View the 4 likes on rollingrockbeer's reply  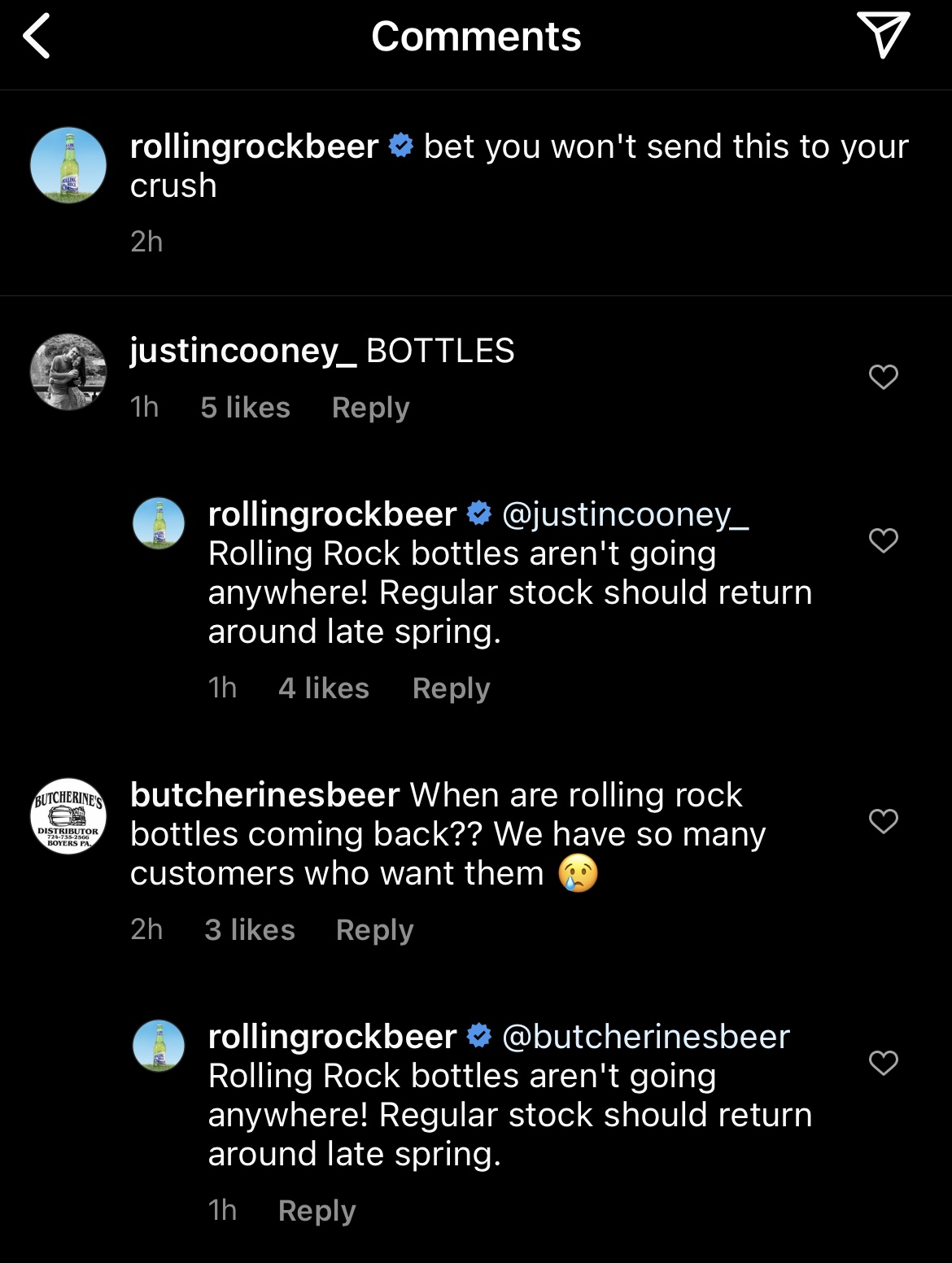pos(323,688)
